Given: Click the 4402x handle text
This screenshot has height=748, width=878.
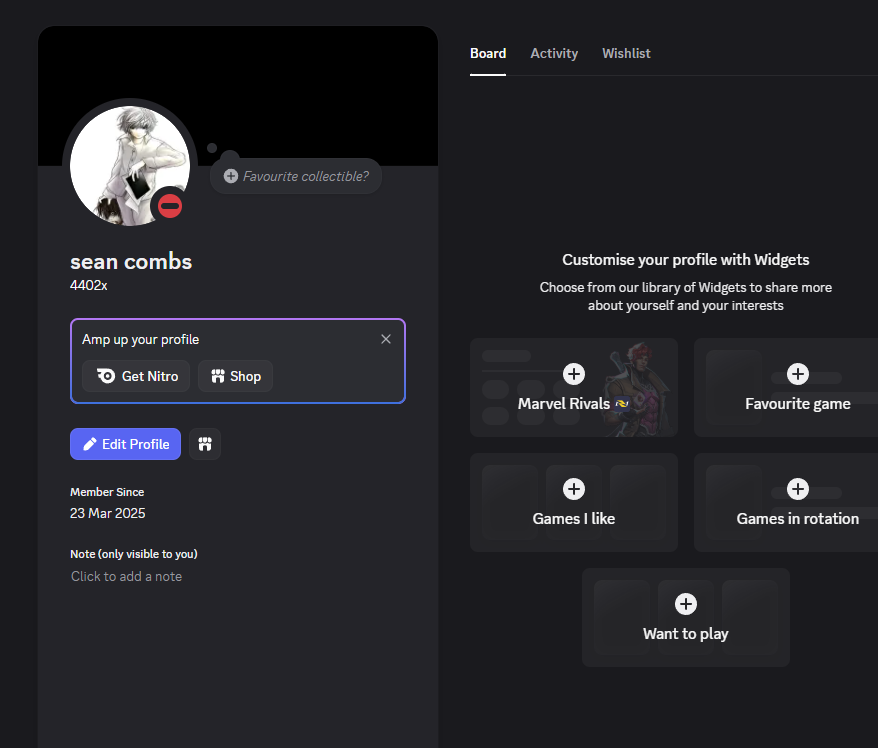Looking at the screenshot, I should pyautogui.click(x=88, y=286).
